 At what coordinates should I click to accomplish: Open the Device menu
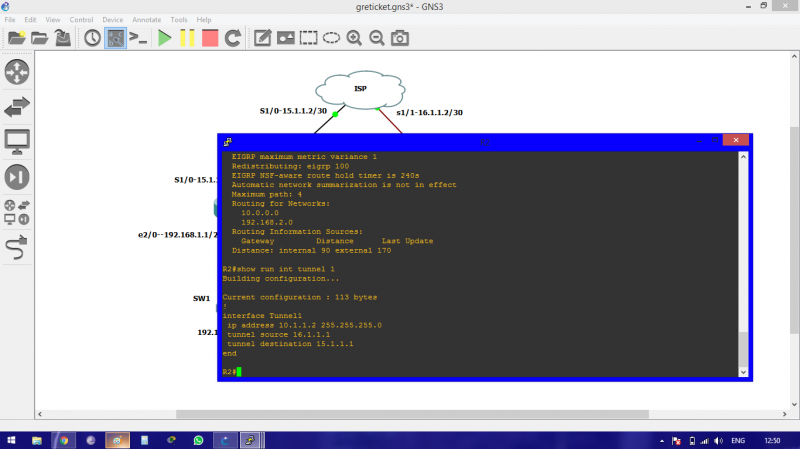tap(112, 20)
